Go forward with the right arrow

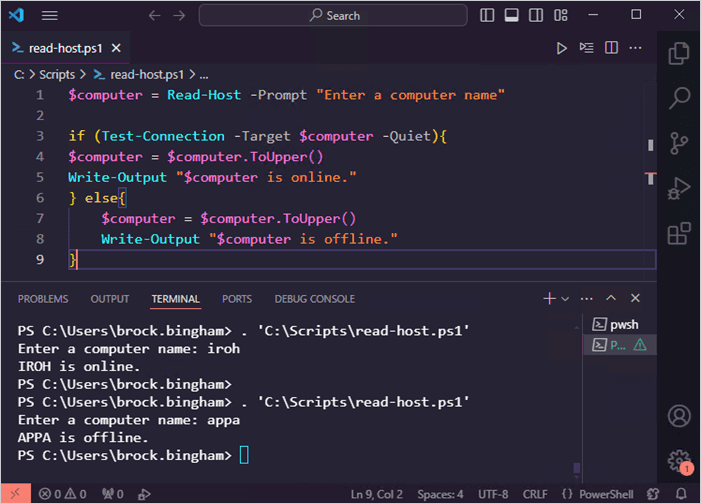[x=179, y=16]
